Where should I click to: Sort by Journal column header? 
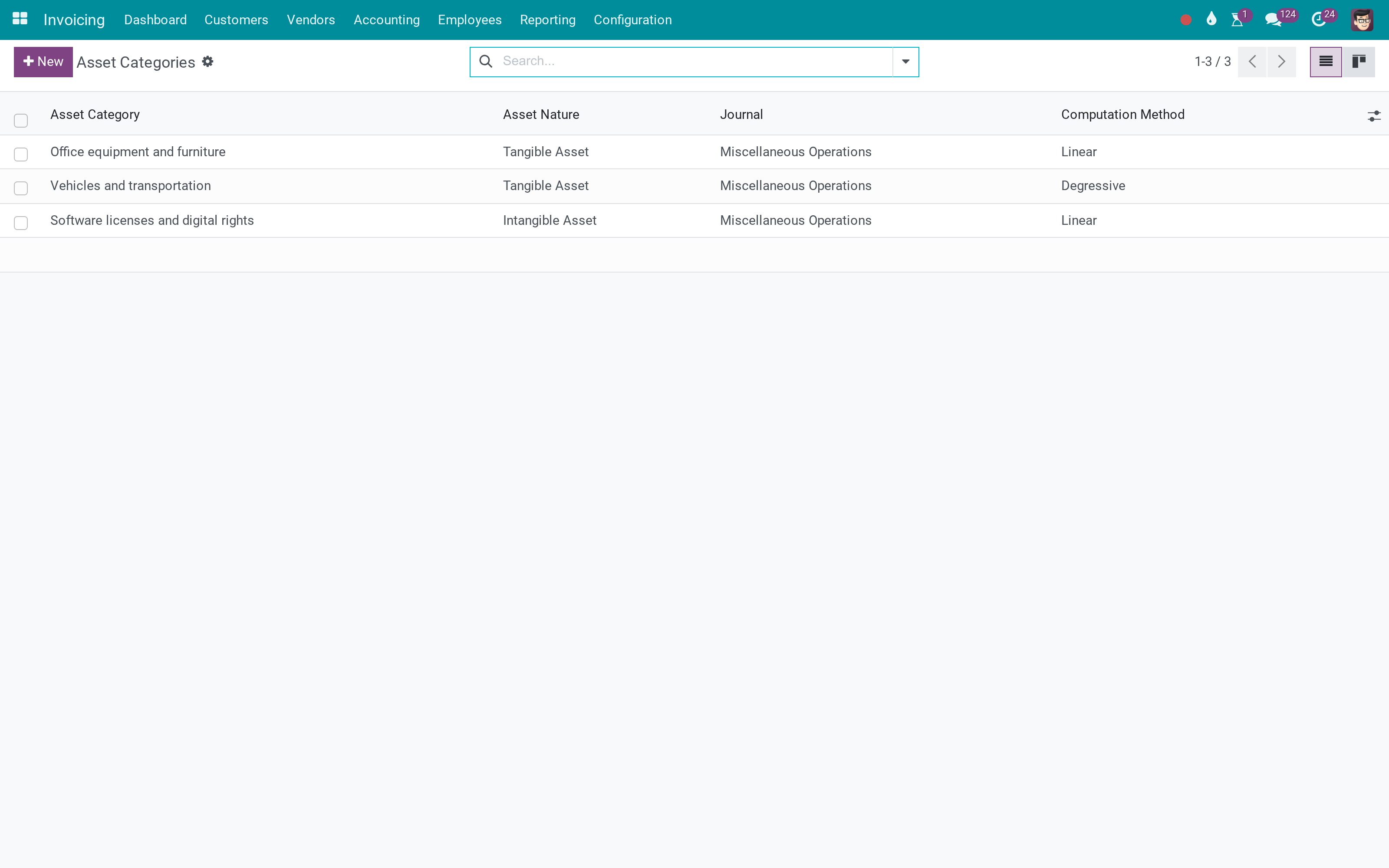coord(741,114)
